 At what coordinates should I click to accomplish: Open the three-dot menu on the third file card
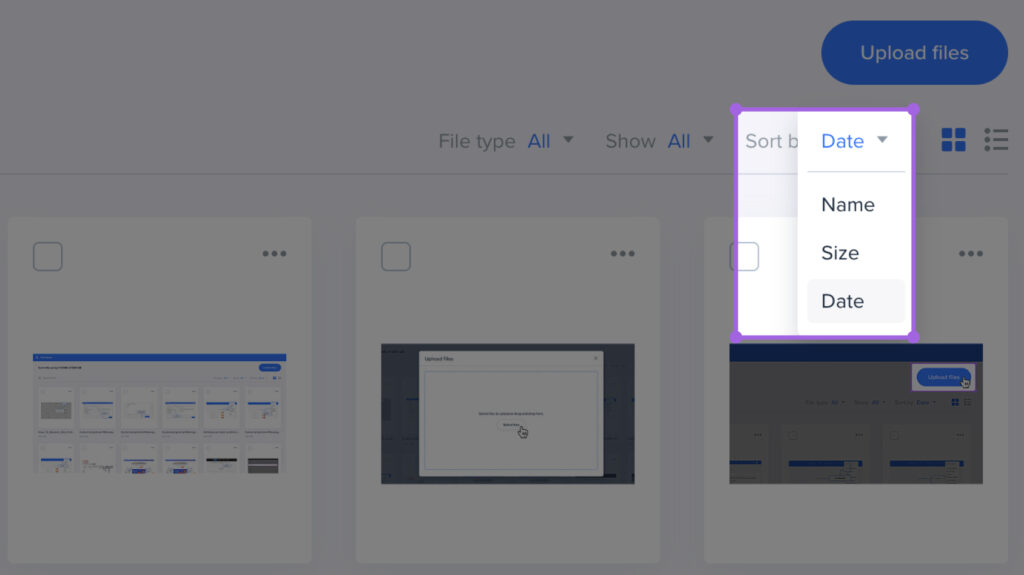970,254
